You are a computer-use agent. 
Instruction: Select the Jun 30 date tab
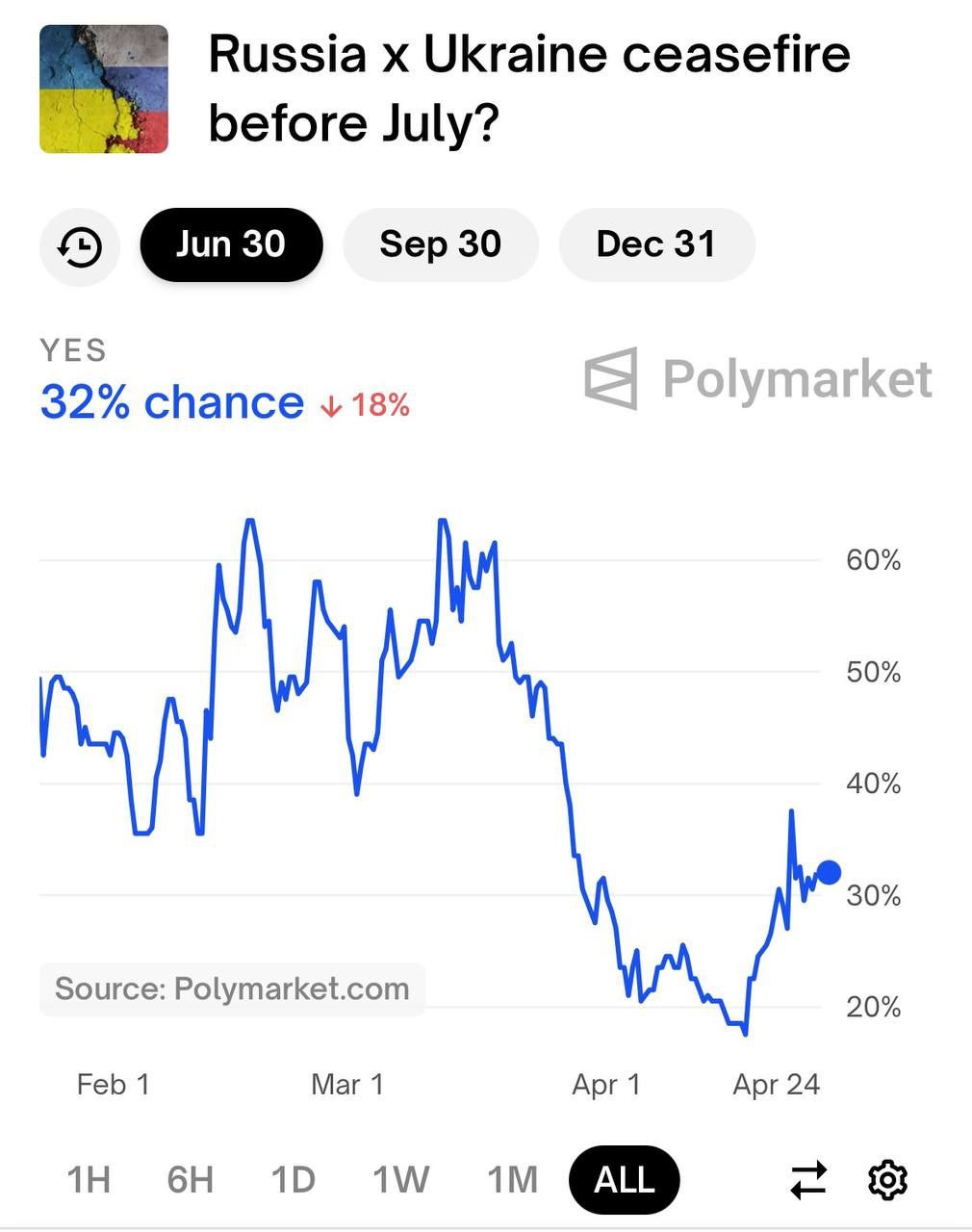coord(231,244)
